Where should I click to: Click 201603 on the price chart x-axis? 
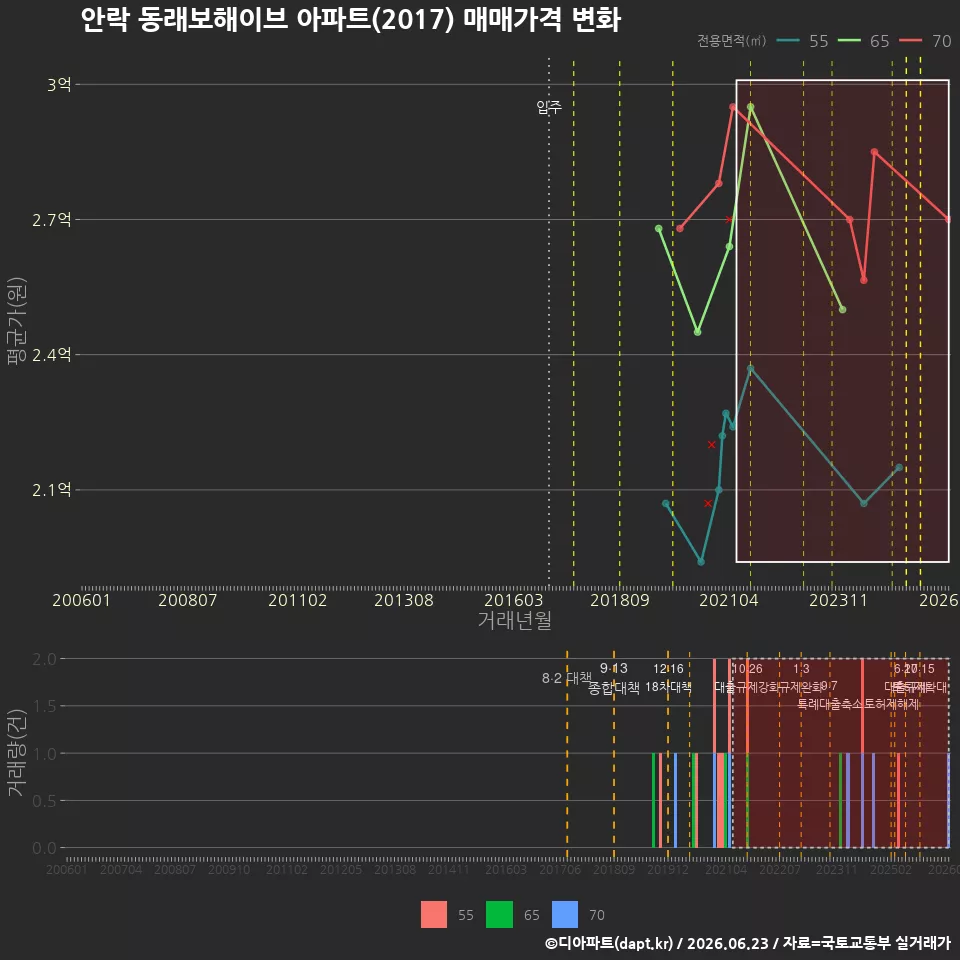tap(514, 600)
